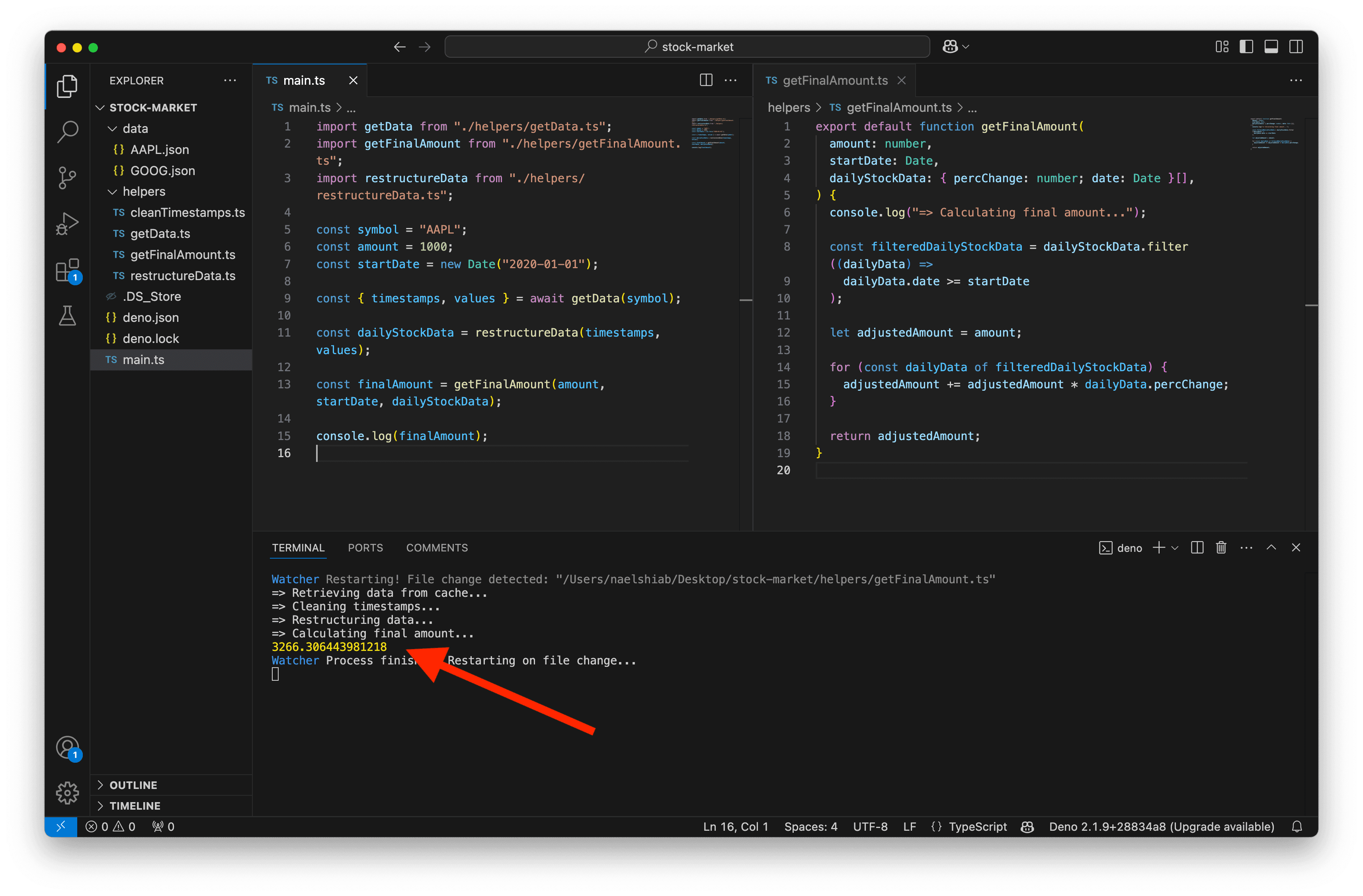Open notifications bell in status bar

[x=1297, y=826]
